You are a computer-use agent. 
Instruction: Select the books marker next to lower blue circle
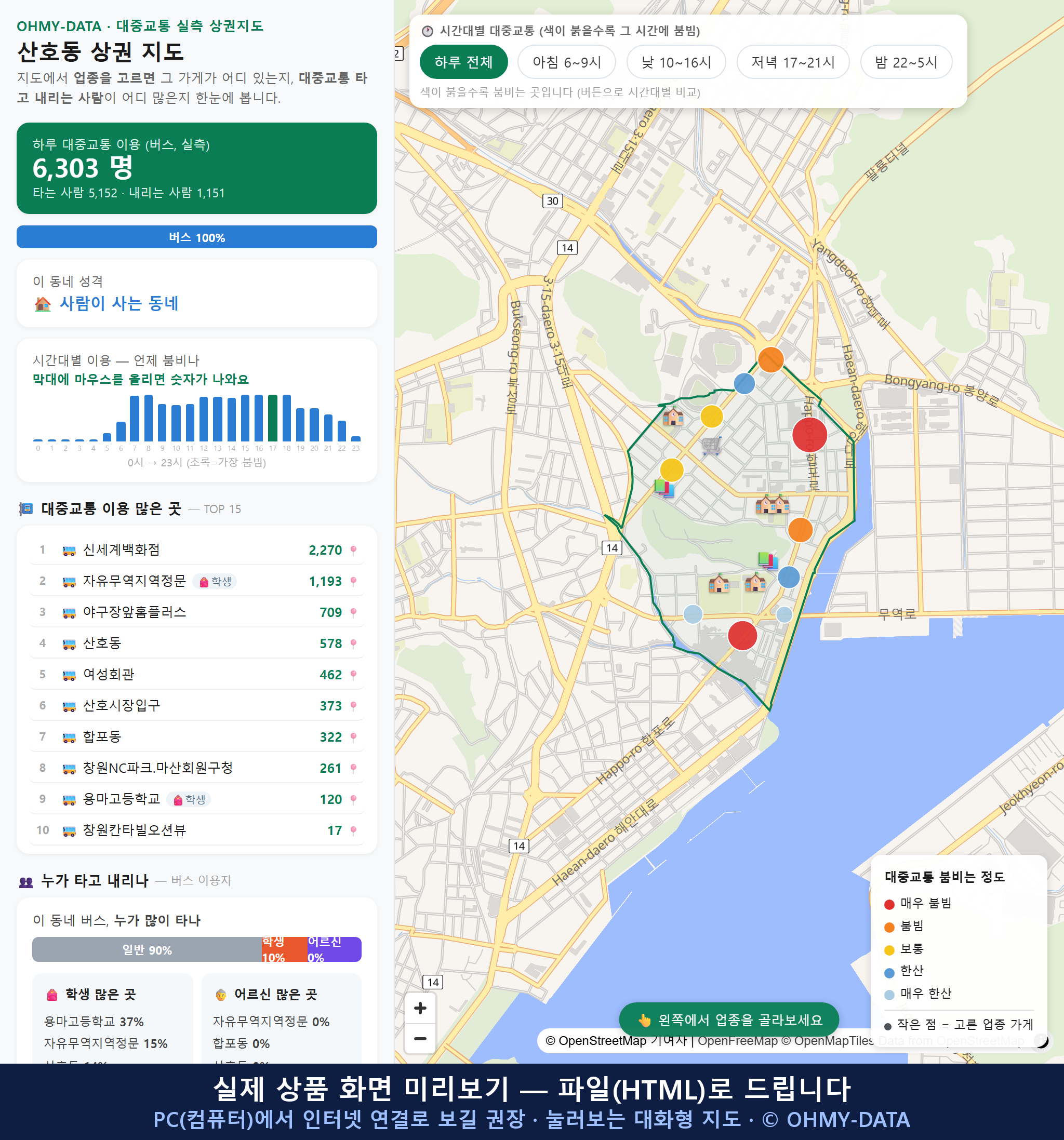point(767,560)
